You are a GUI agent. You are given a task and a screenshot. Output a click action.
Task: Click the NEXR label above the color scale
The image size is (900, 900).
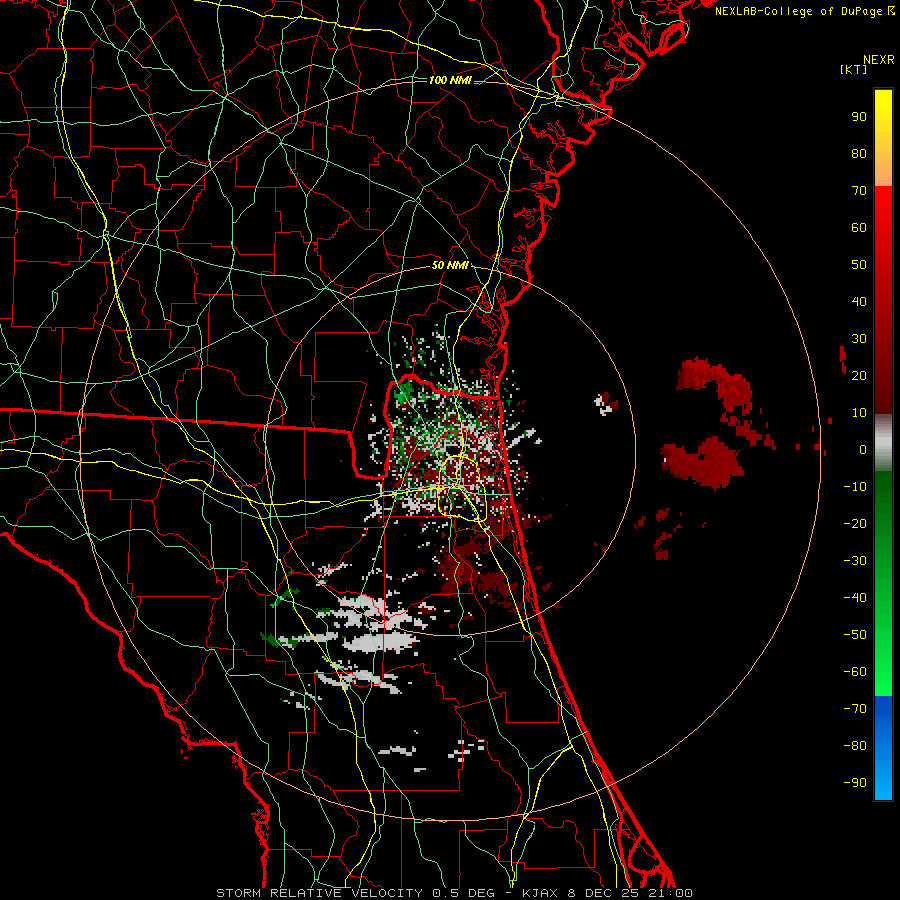pos(879,59)
